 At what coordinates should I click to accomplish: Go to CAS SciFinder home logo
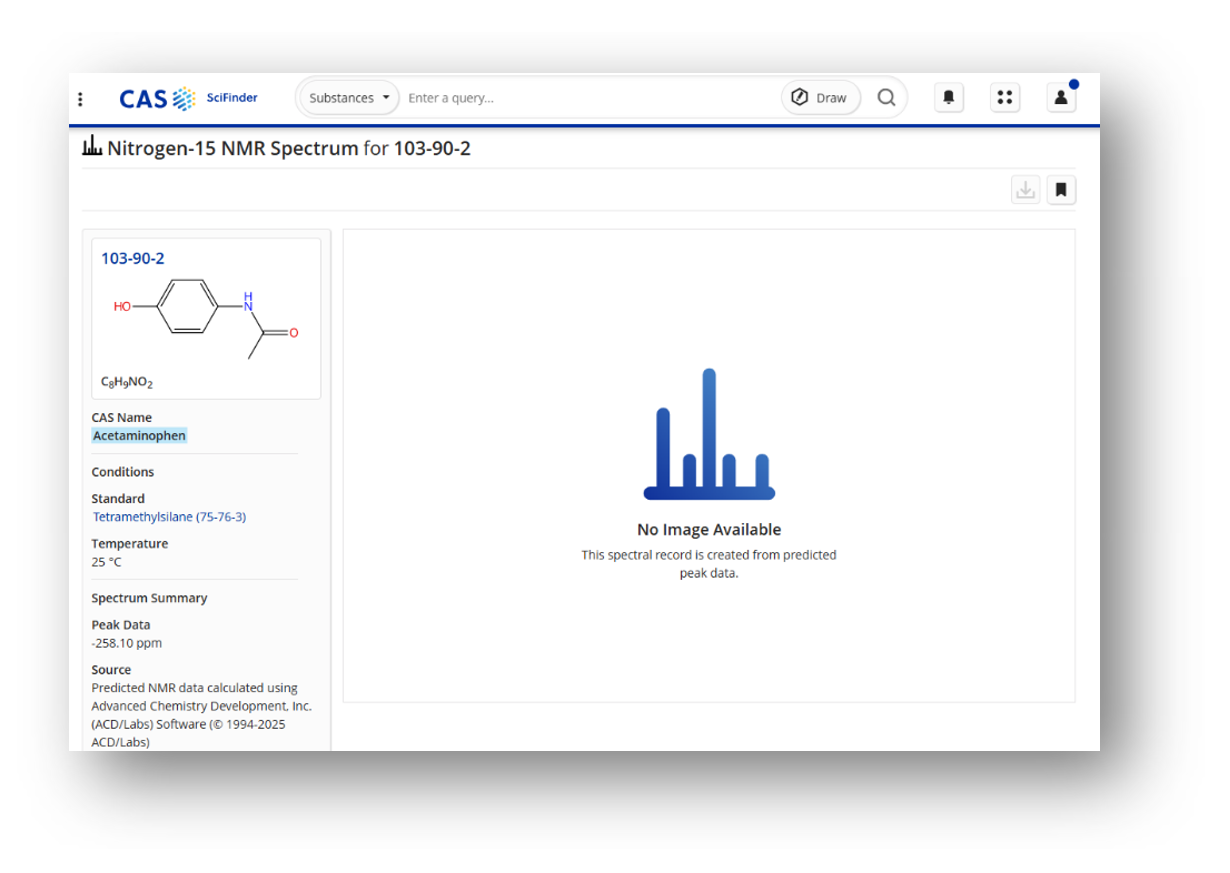(x=188, y=98)
